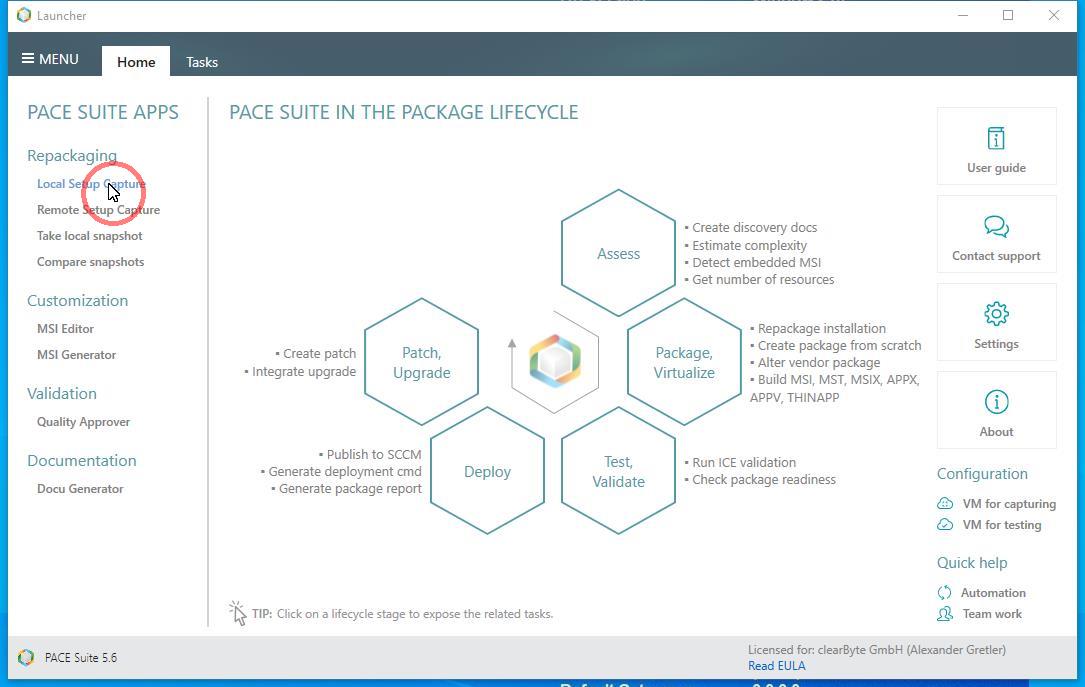The height and width of the screenshot is (687, 1085).
Task: Click the PACE Suite center cube logo
Action: [x=555, y=361]
